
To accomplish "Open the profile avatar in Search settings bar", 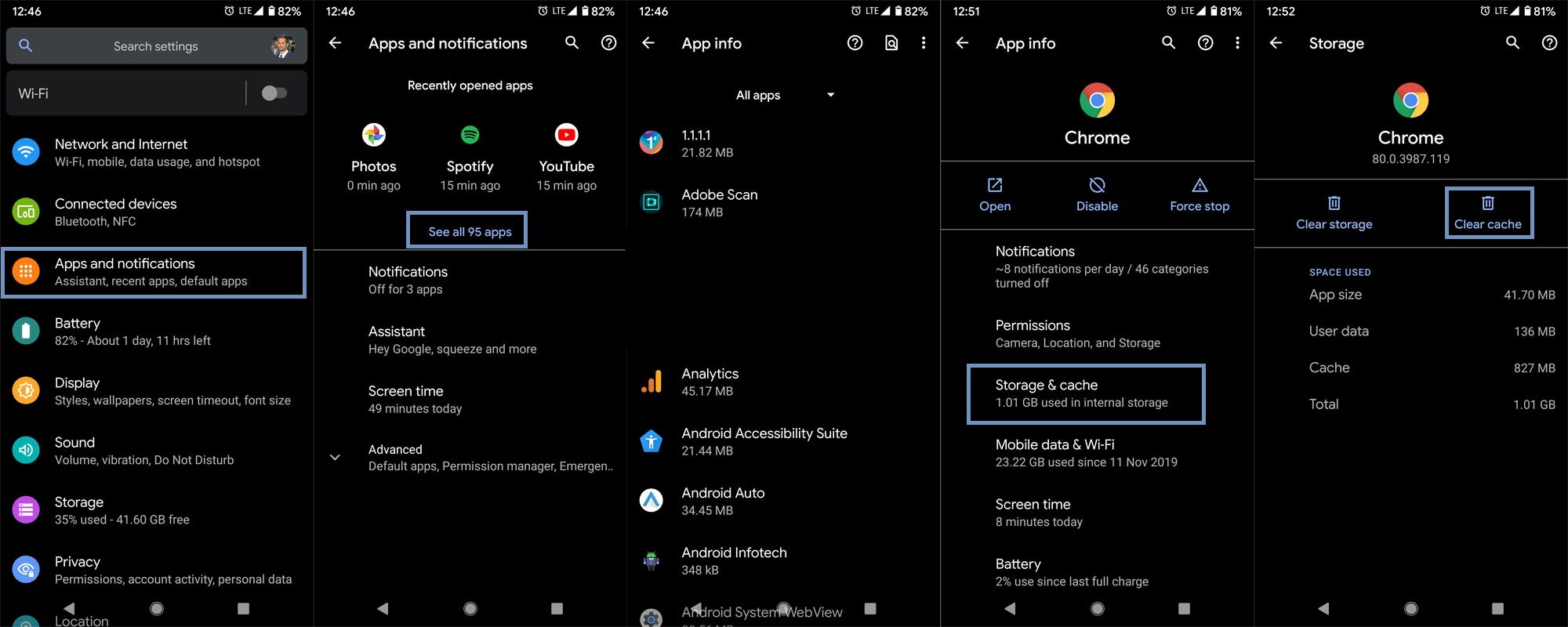I will coord(282,46).
